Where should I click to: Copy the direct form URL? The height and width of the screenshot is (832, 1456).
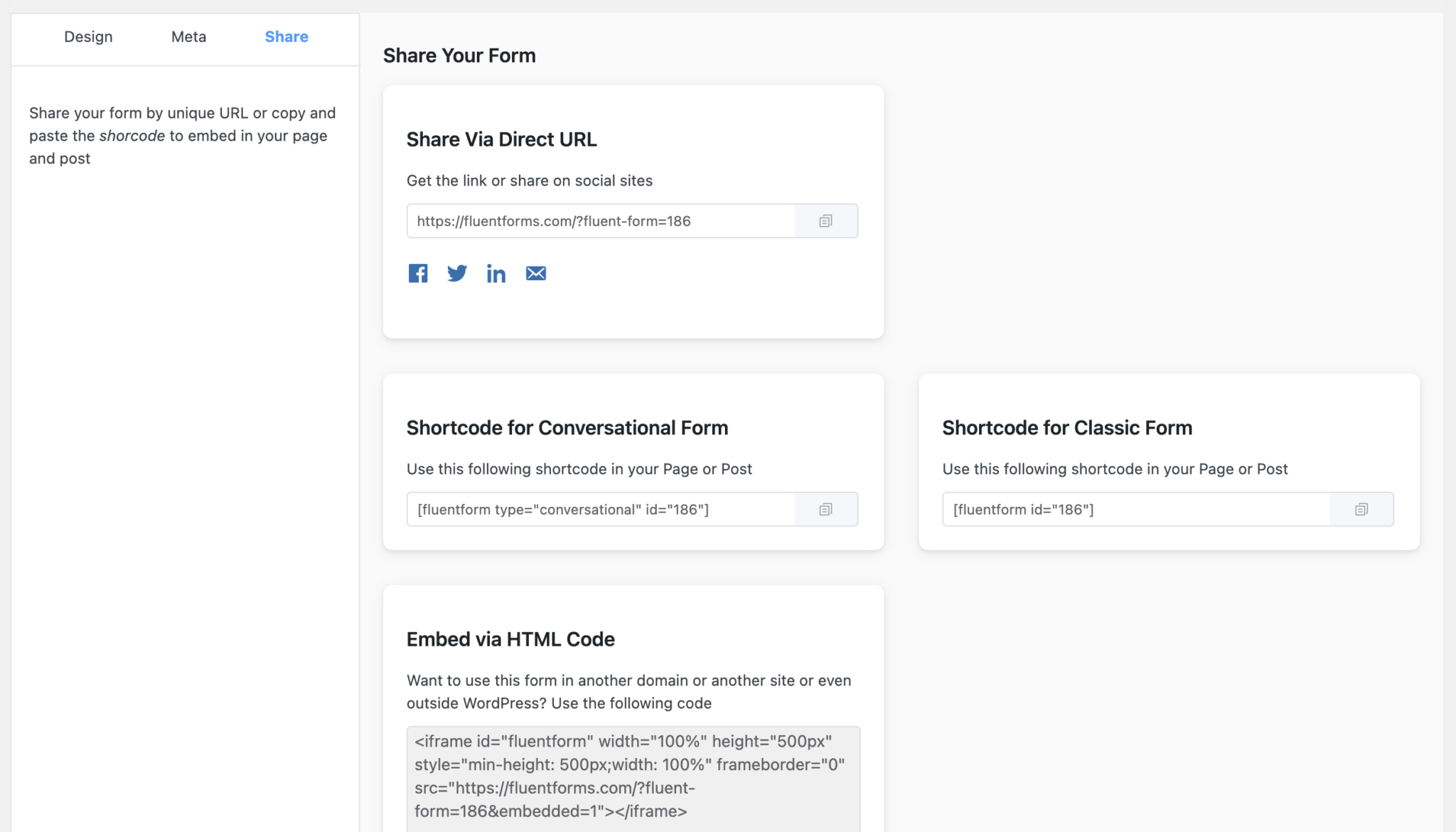pyautogui.click(x=825, y=220)
